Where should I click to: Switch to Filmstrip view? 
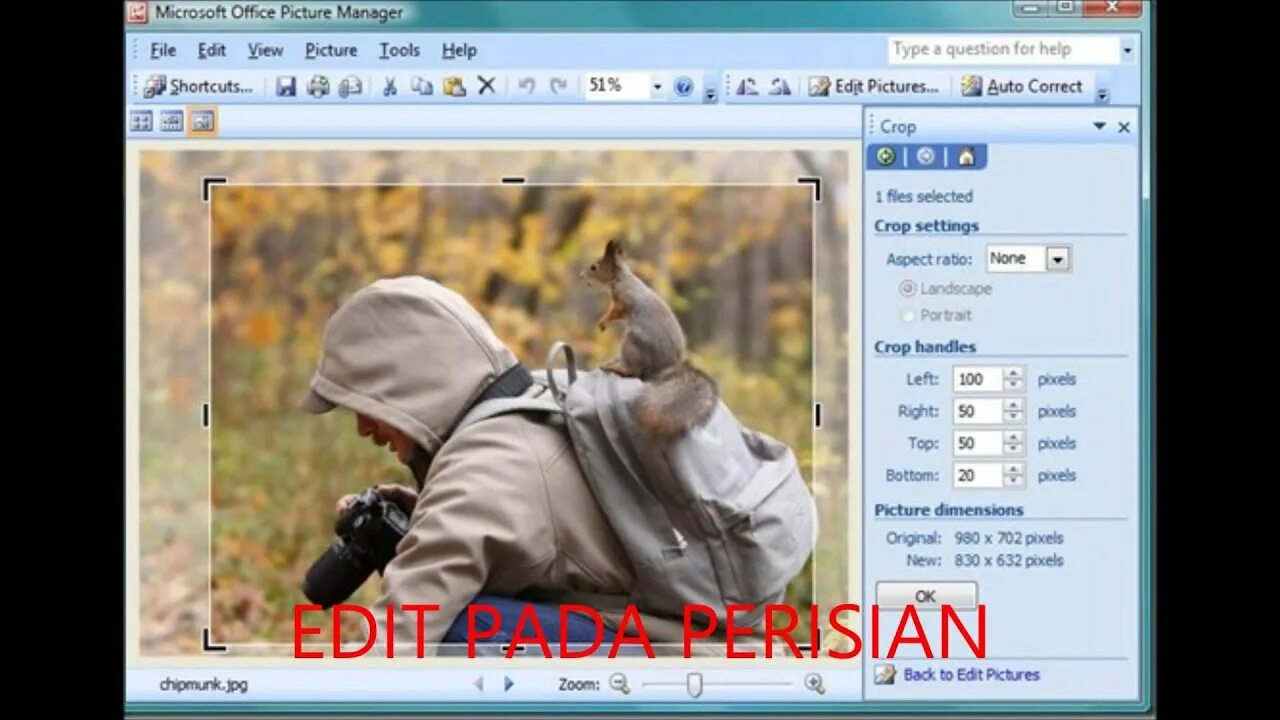pos(172,121)
